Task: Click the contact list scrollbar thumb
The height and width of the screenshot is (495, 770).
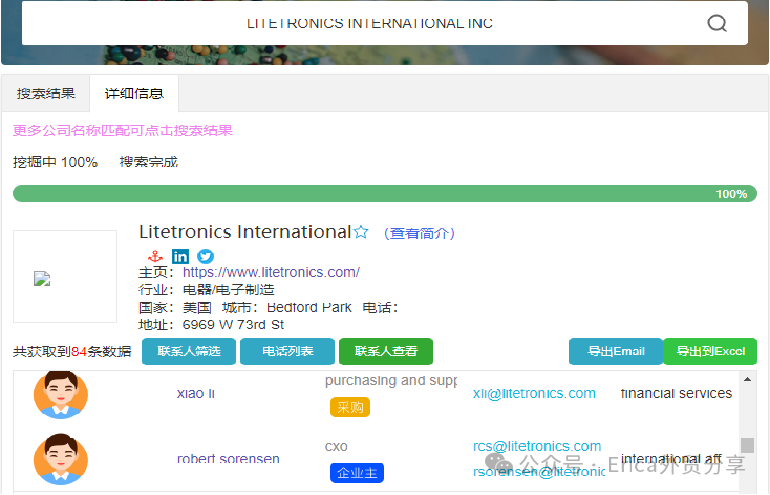Action: pos(747,445)
